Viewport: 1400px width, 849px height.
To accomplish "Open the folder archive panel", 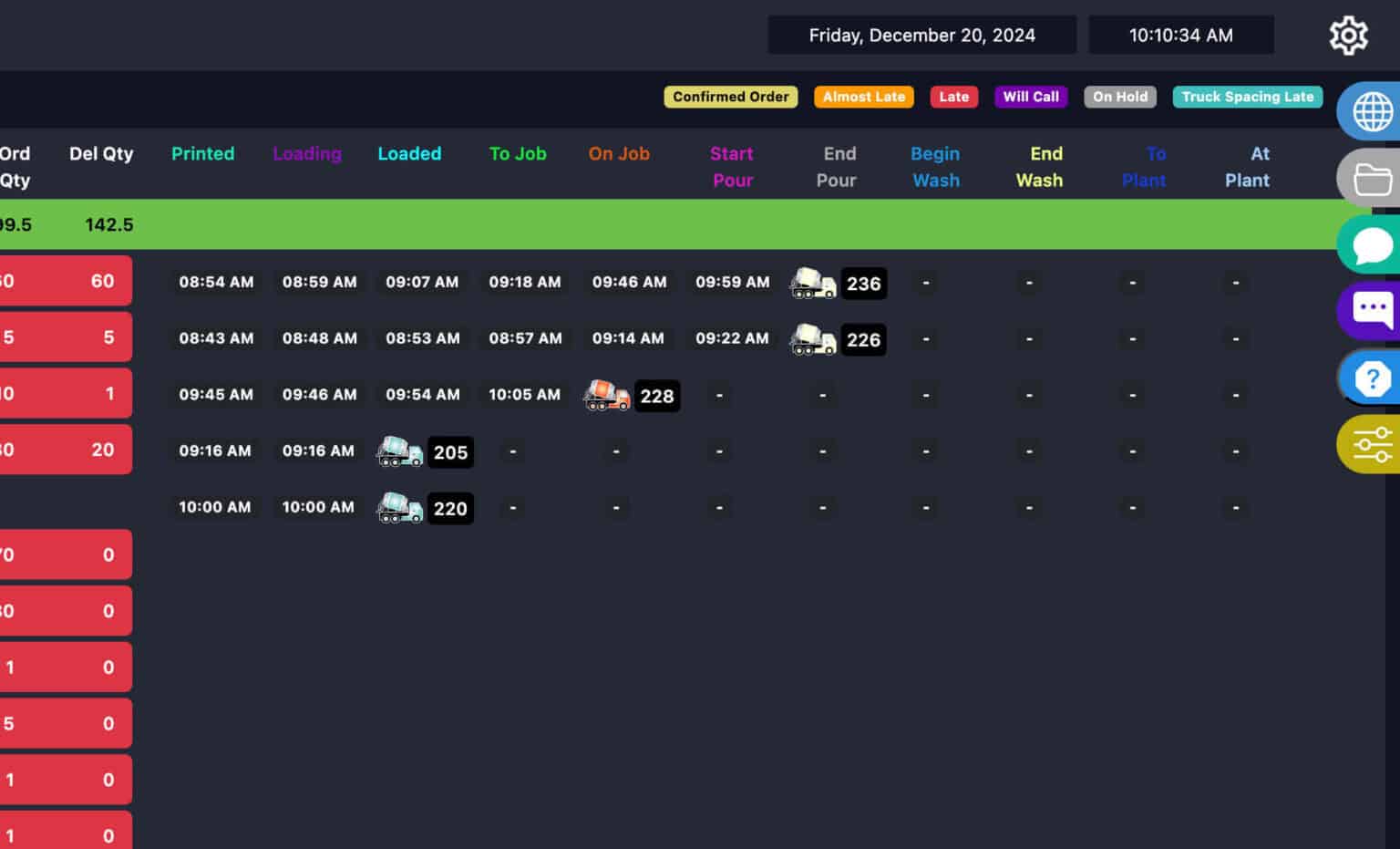I will pos(1372,177).
